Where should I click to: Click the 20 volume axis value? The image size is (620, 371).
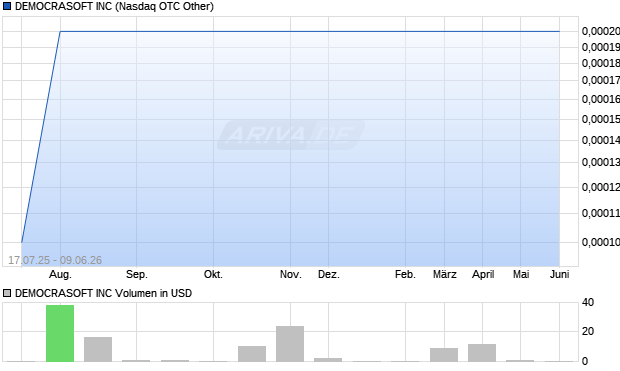[x=588, y=331]
